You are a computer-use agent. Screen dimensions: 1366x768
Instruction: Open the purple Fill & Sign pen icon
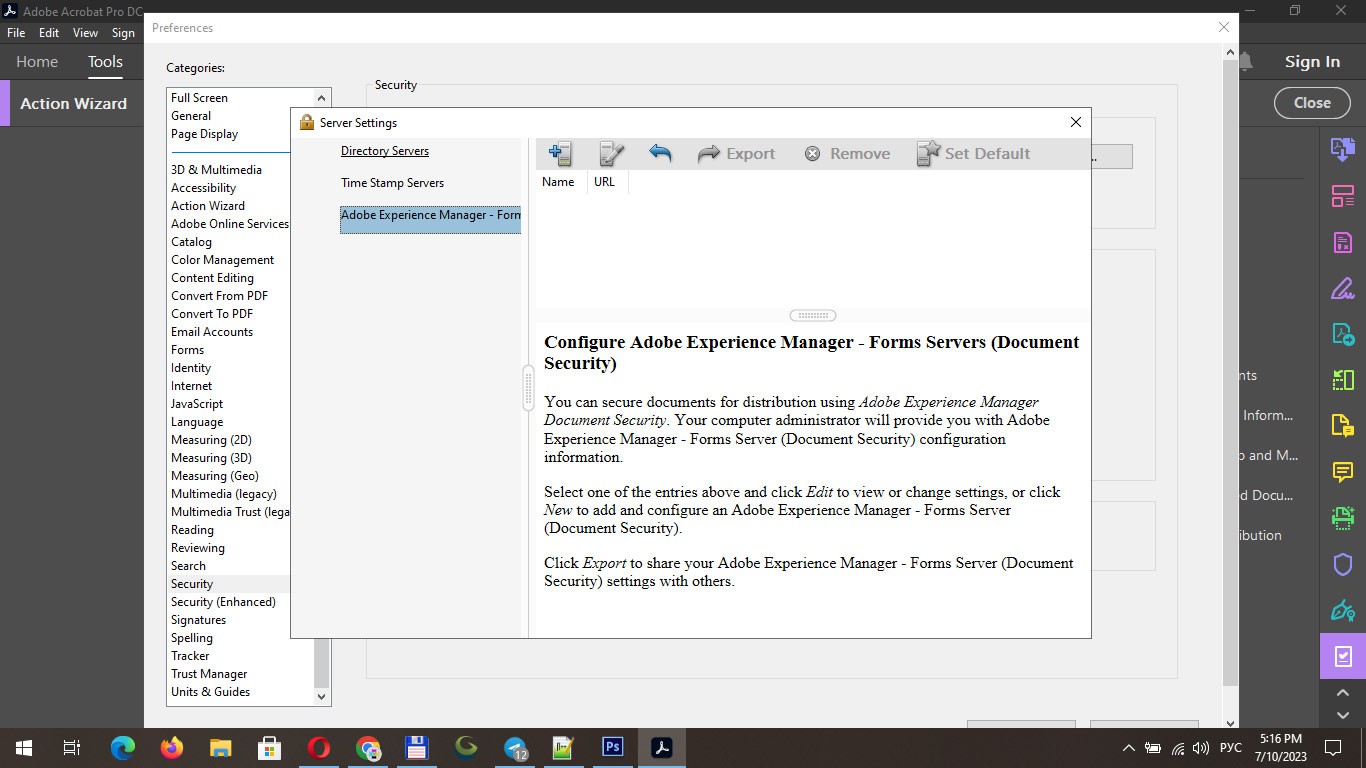tap(1343, 289)
